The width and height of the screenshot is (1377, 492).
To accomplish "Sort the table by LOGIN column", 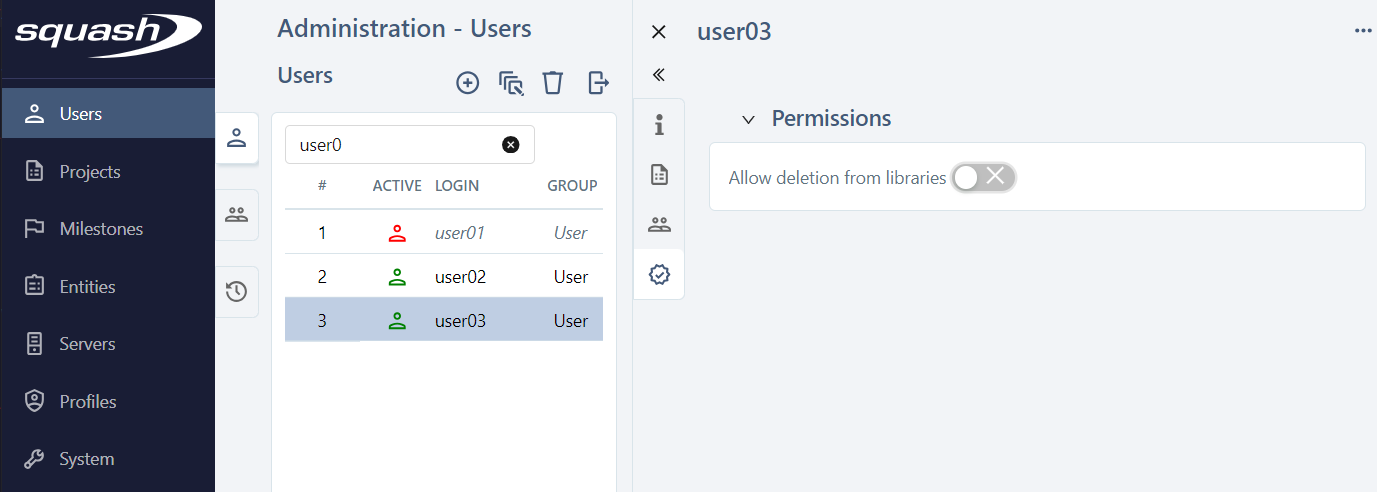I will click(x=457, y=186).
